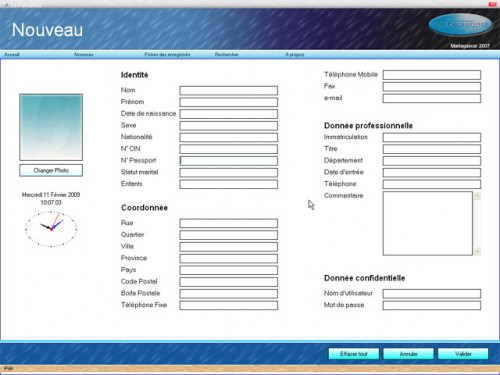Click the analog clock widget
This screenshot has width=500, height=375.
click(51, 229)
